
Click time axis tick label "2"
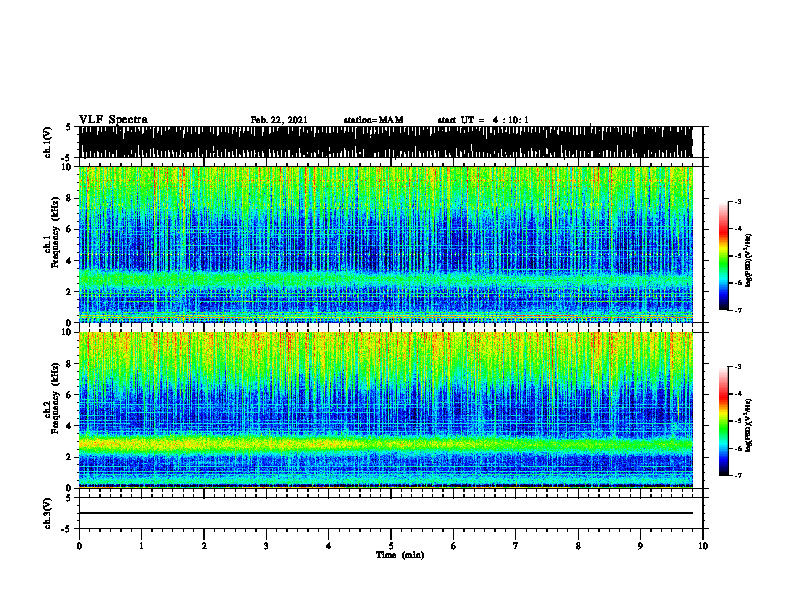[204, 546]
